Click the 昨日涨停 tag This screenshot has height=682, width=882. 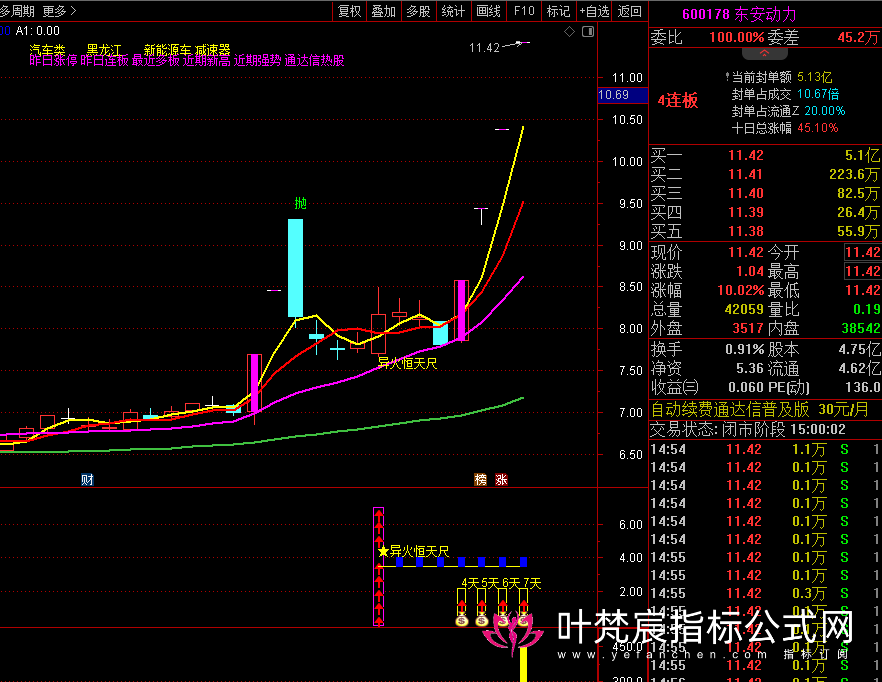53,60
